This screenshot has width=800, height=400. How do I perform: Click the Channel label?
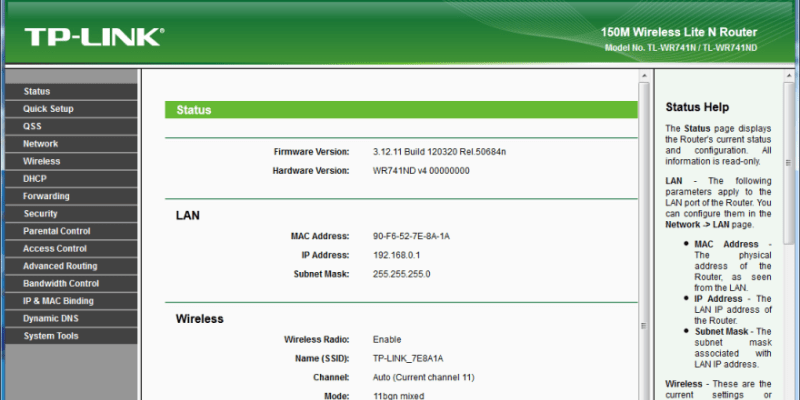click(331, 378)
